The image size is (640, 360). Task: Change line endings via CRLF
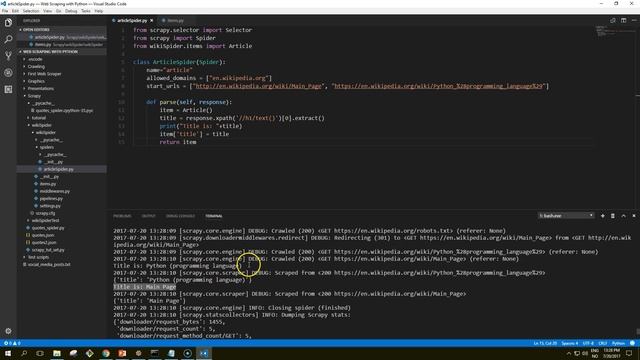click(x=602, y=343)
